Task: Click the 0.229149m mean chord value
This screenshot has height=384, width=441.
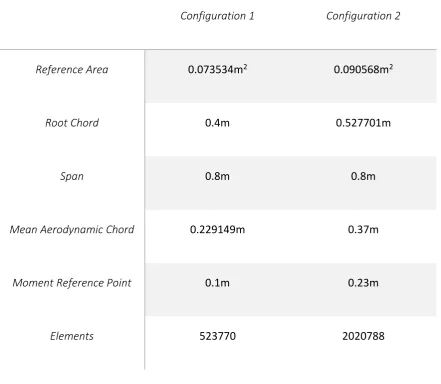Action: coord(217,229)
